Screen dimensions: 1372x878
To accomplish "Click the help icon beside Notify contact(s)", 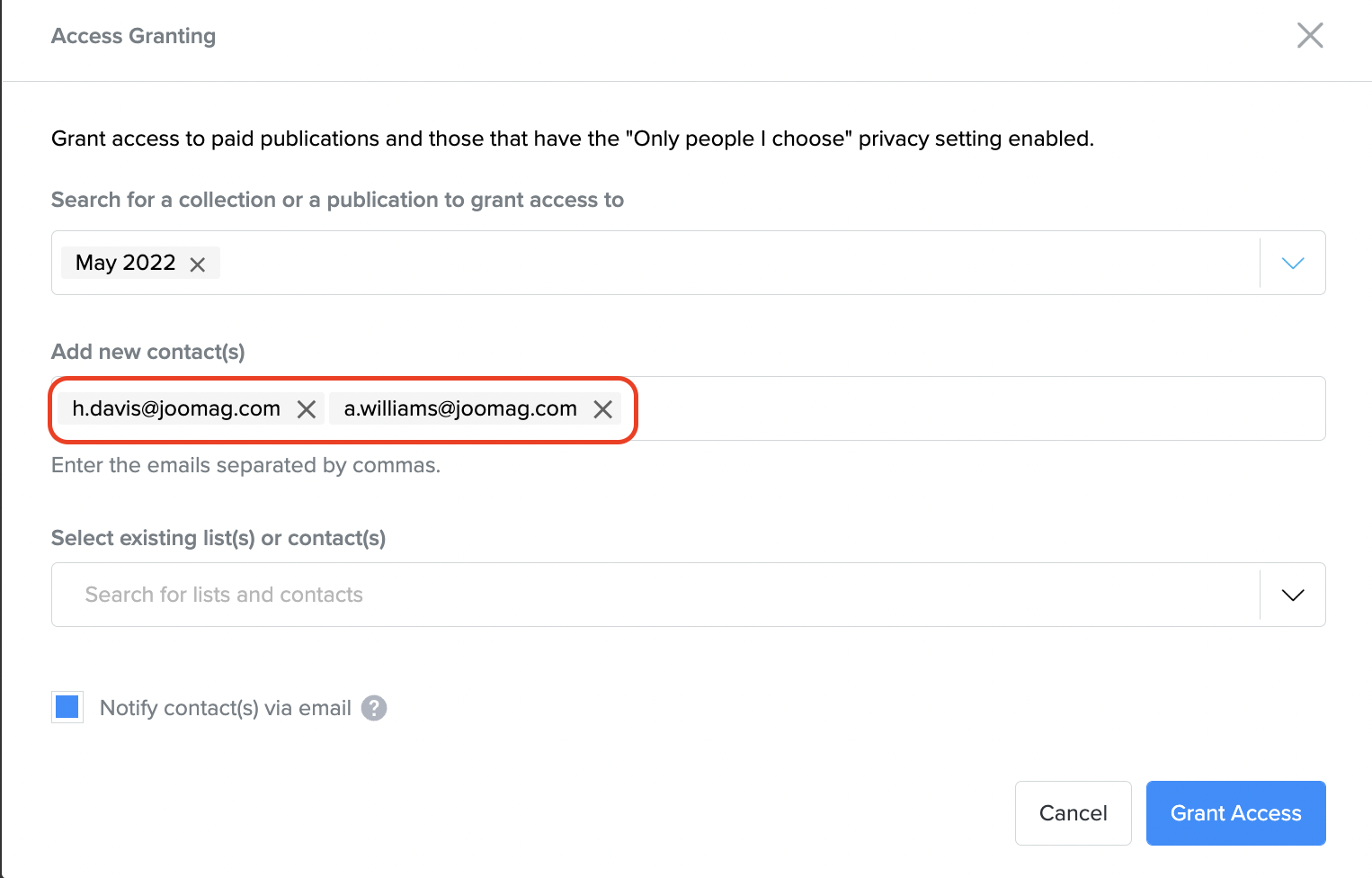I will point(374,709).
